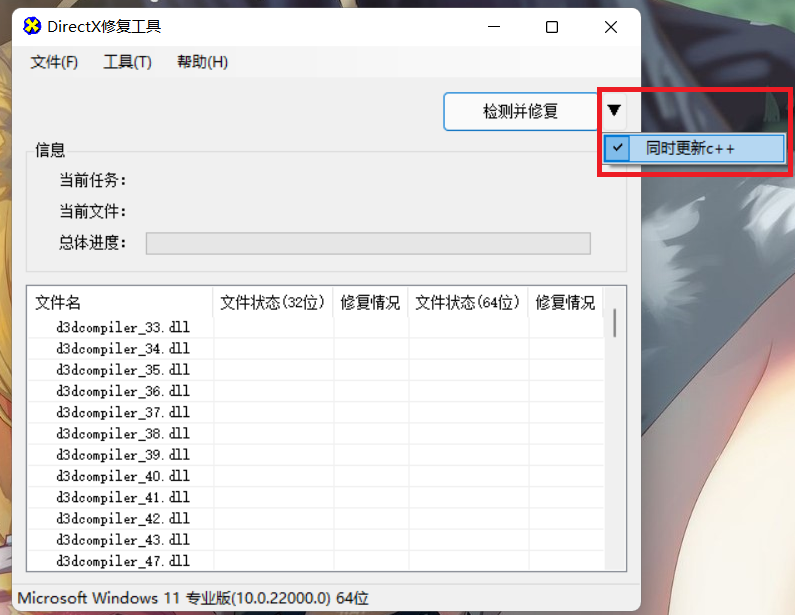Open the 文件(F) menu
The width and height of the screenshot is (795, 615).
pyautogui.click(x=54, y=62)
